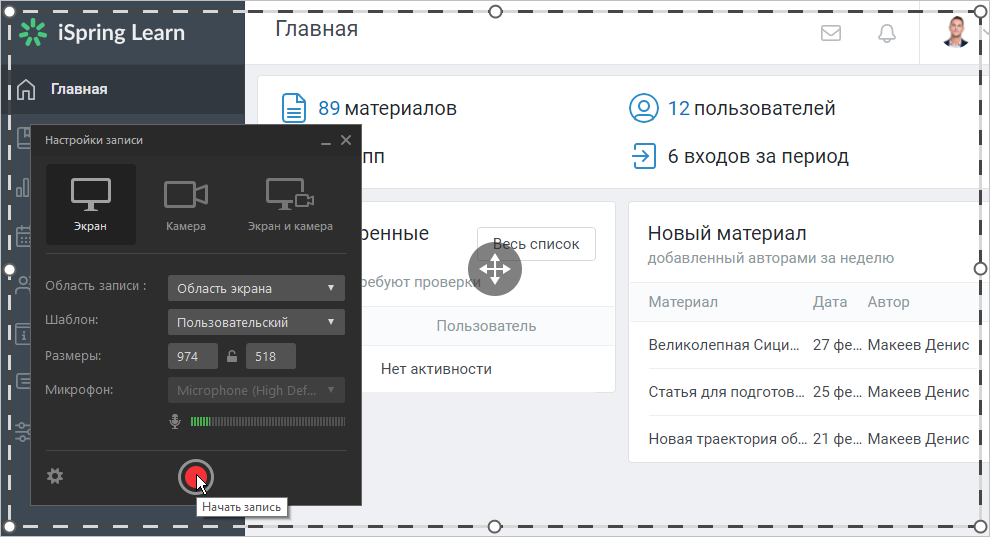Click the 21 фе... date cell

click(837, 439)
